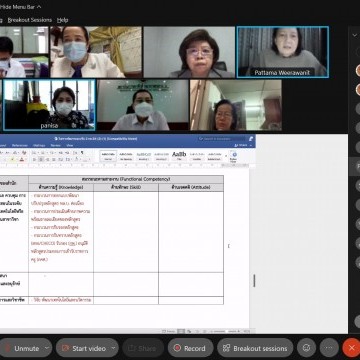Screen dimensions: 360x360
Task: Open Breakout sessions from the control bar
Action: pyautogui.click(x=255, y=348)
